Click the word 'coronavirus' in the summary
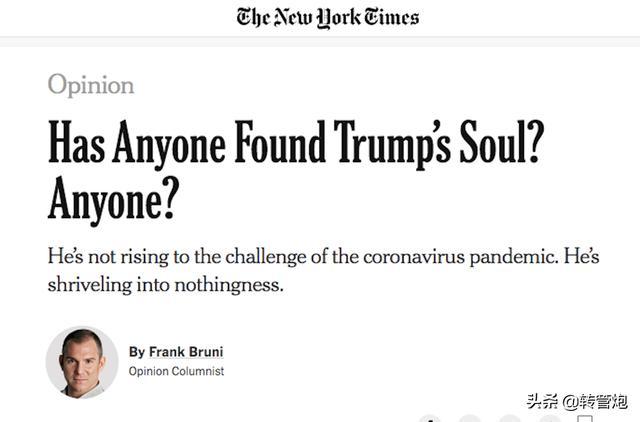Screen dimensions: 640x422 pos(414,258)
